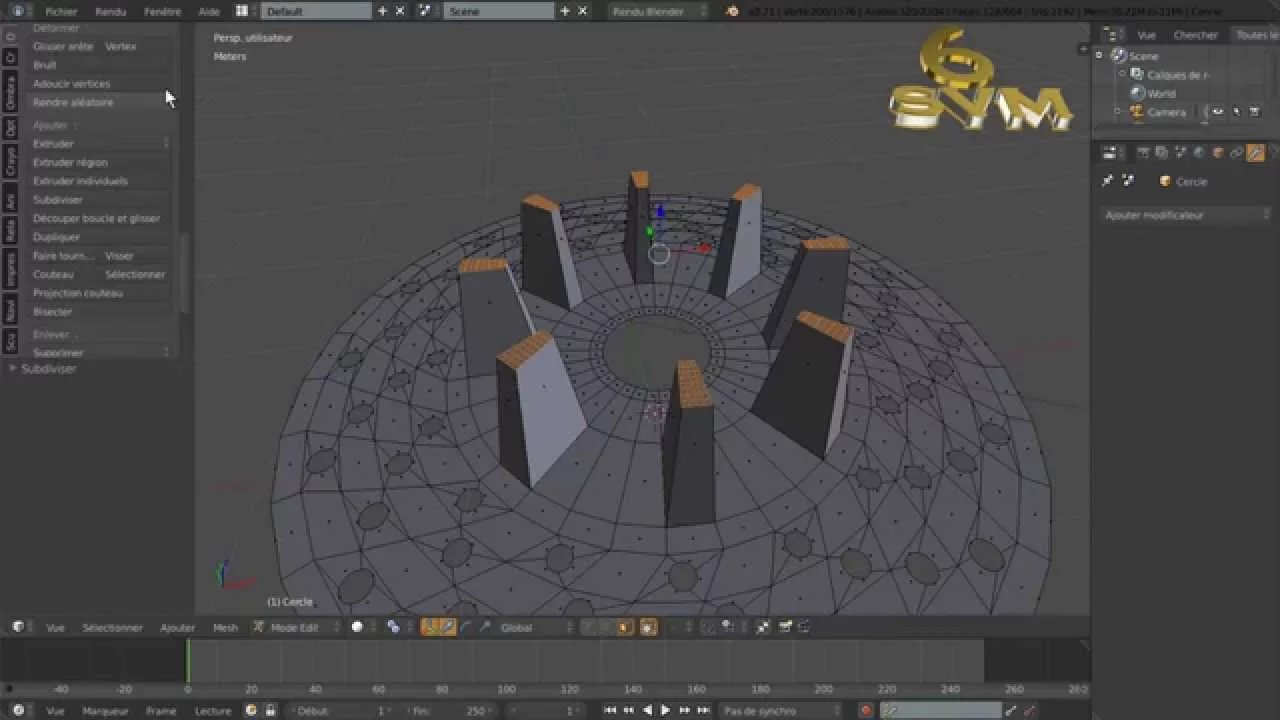Open the Chercher menu in outliner
The height and width of the screenshot is (720, 1280).
pyautogui.click(x=1195, y=35)
